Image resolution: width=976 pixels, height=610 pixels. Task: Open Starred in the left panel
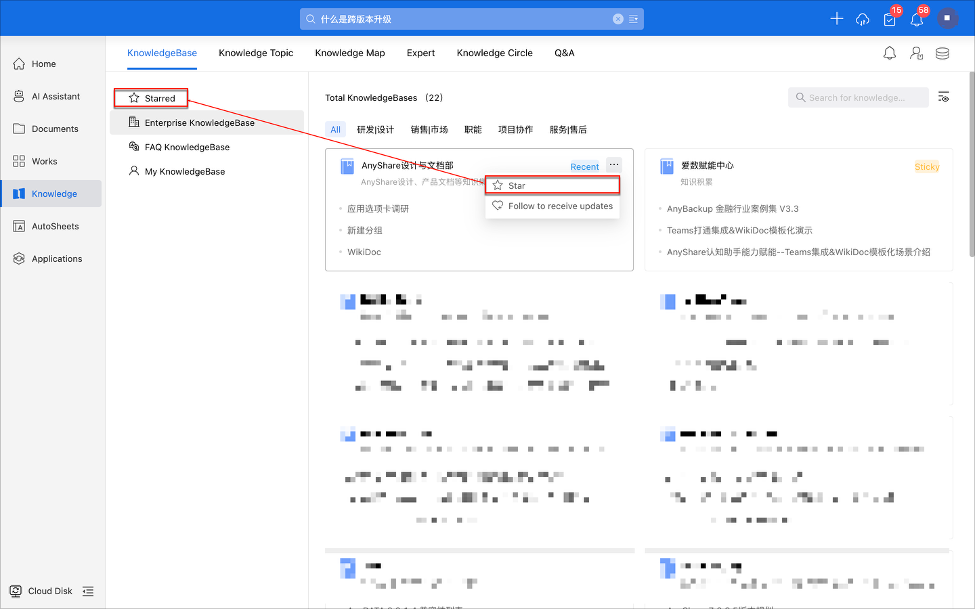(151, 98)
